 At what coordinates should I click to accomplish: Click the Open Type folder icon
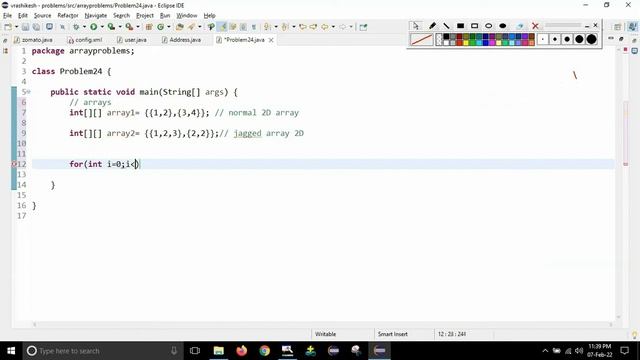point(179,27)
